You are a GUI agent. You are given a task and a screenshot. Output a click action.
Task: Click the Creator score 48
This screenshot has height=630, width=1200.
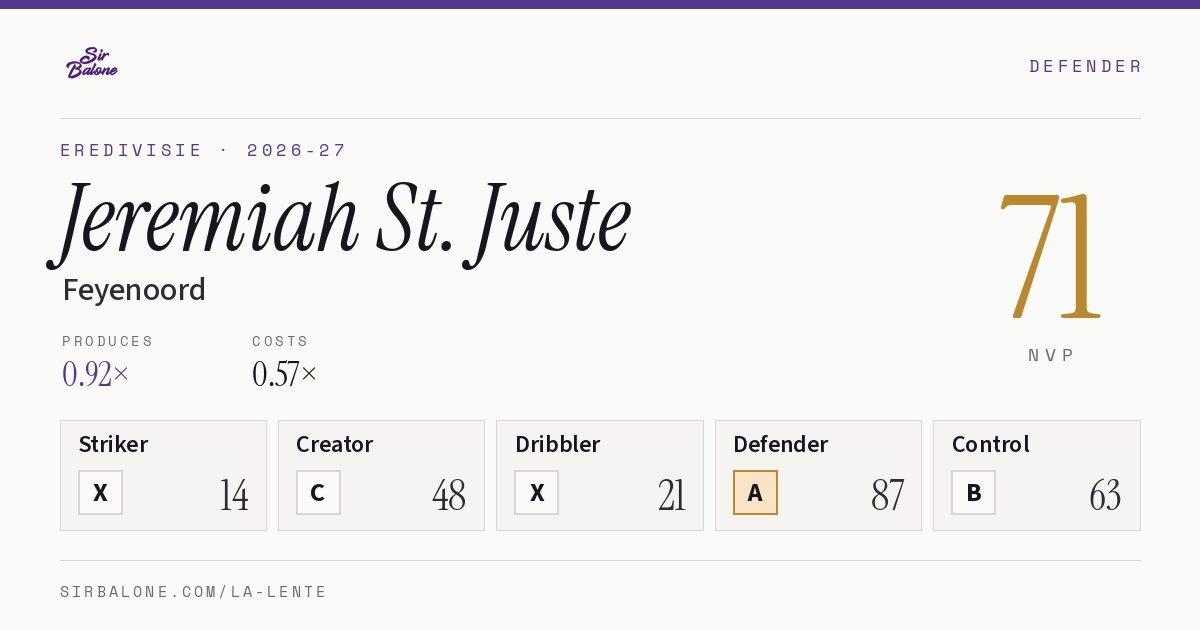click(449, 494)
